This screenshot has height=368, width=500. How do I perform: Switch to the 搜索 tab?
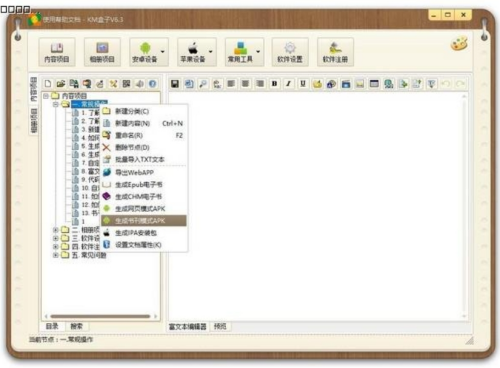point(77,326)
